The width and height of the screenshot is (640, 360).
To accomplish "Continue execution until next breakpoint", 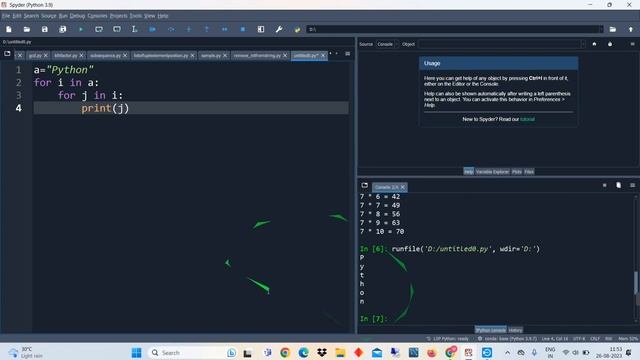I will tap(224, 29).
